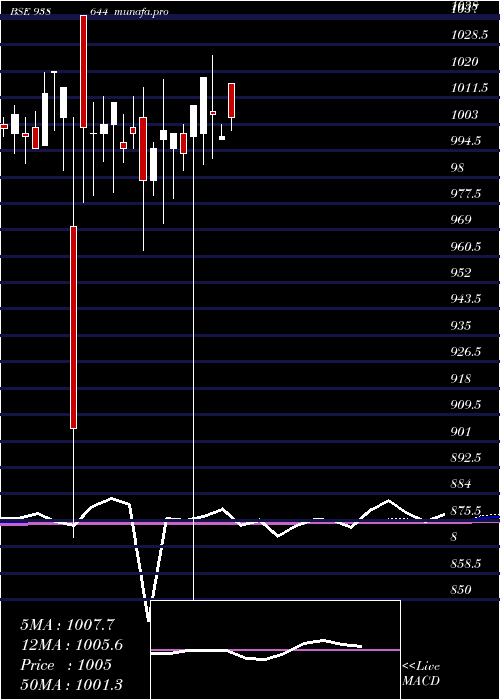Click the 50MA : 1001.3 readout
Viewport: 500px width, 700px height.
click(71, 684)
